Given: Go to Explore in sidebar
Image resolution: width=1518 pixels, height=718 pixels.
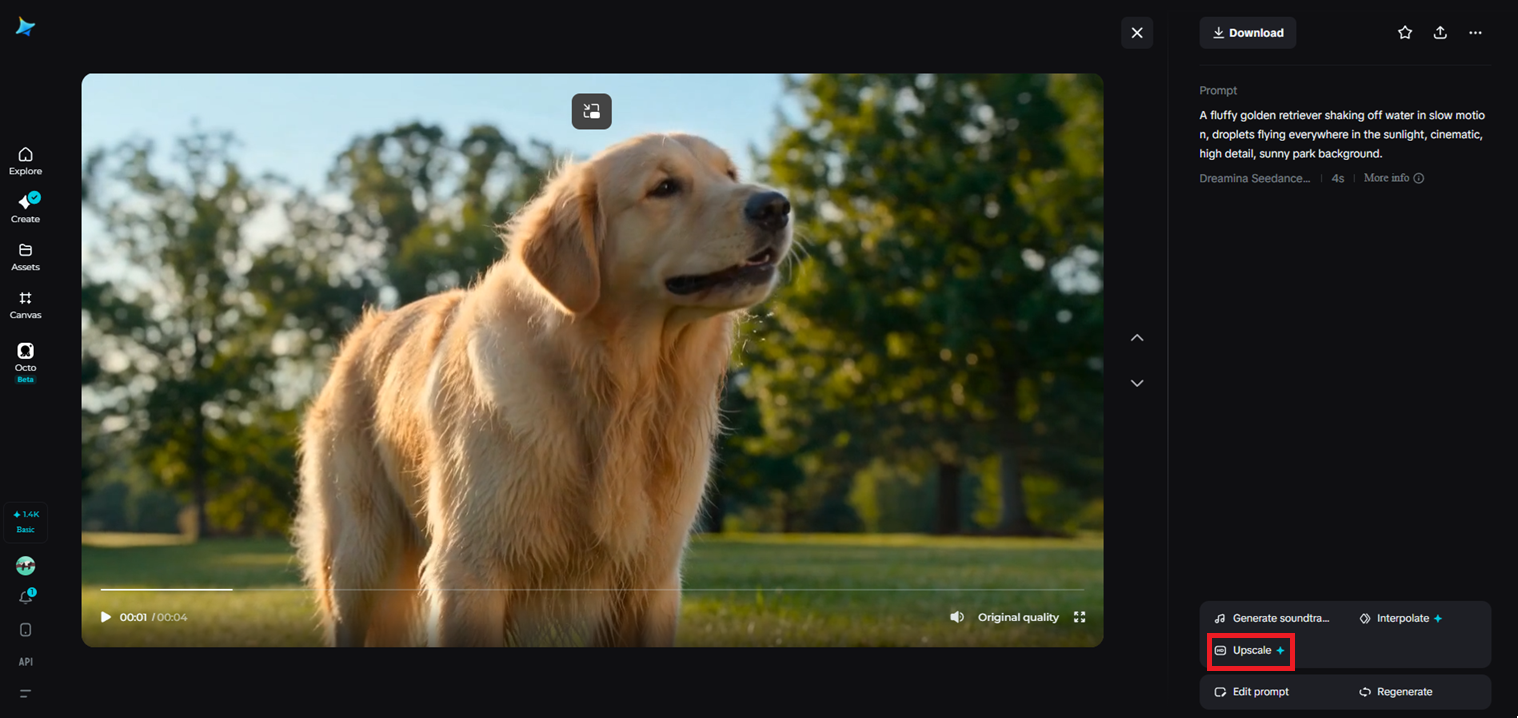Looking at the screenshot, I should [x=26, y=161].
